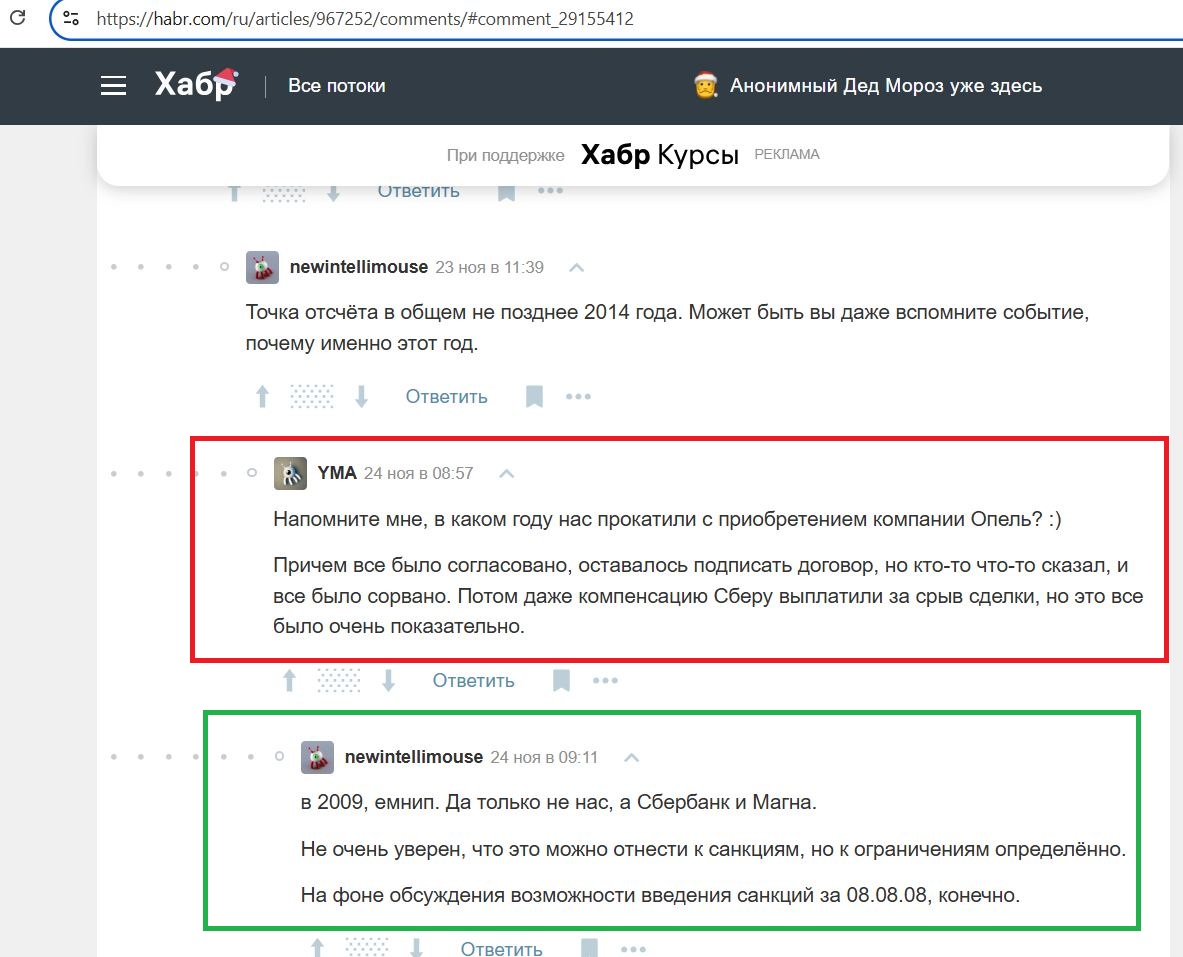Image resolution: width=1183 pixels, height=957 pixels.
Task: Collapse thread using chevron beside 23 ноя 11:39
Action: tap(576, 268)
